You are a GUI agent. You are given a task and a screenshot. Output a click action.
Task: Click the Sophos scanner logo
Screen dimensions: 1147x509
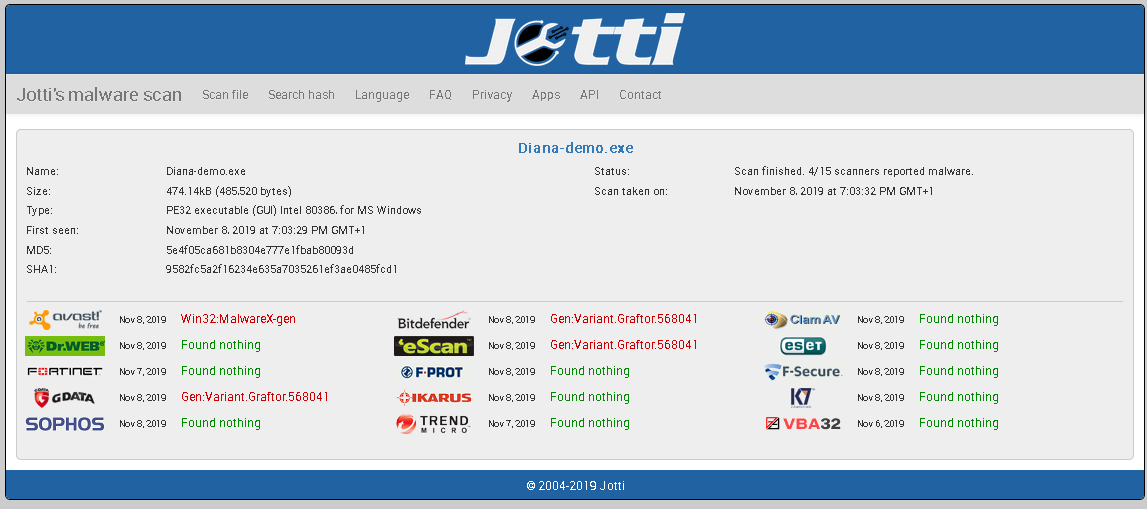(x=65, y=423)
